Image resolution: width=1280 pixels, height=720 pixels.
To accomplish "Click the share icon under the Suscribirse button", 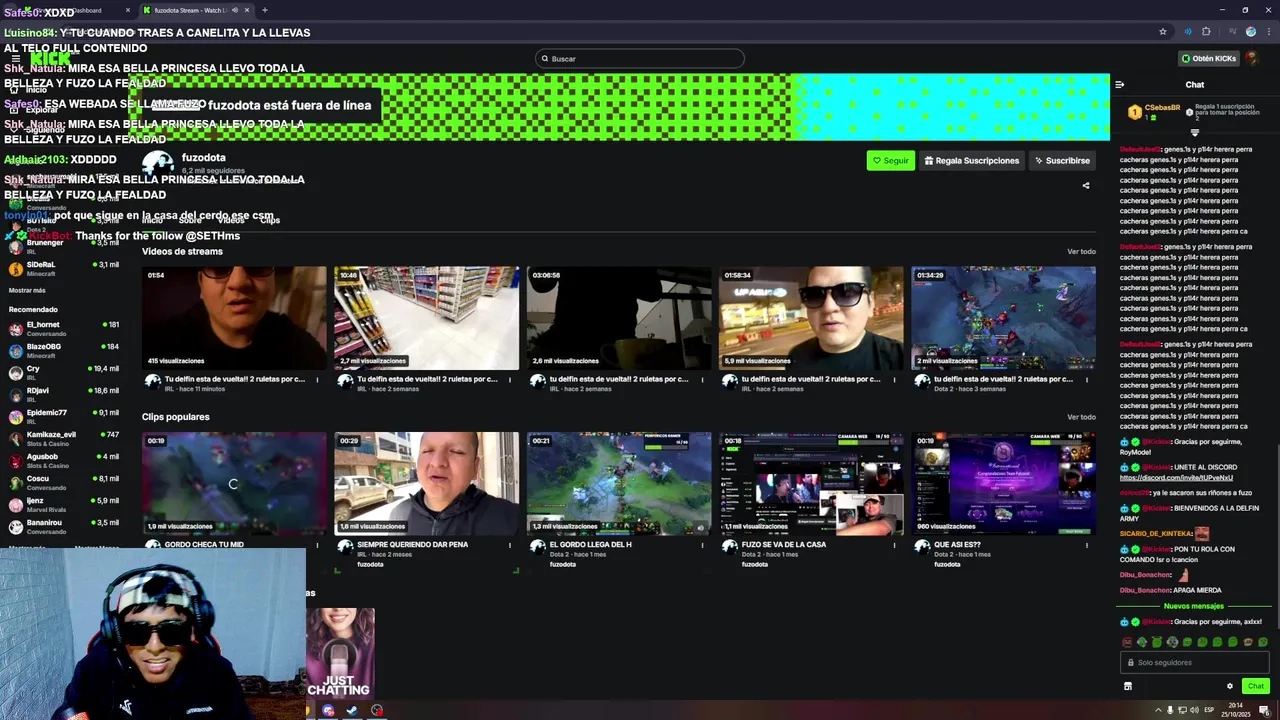I will [1086, 185].
